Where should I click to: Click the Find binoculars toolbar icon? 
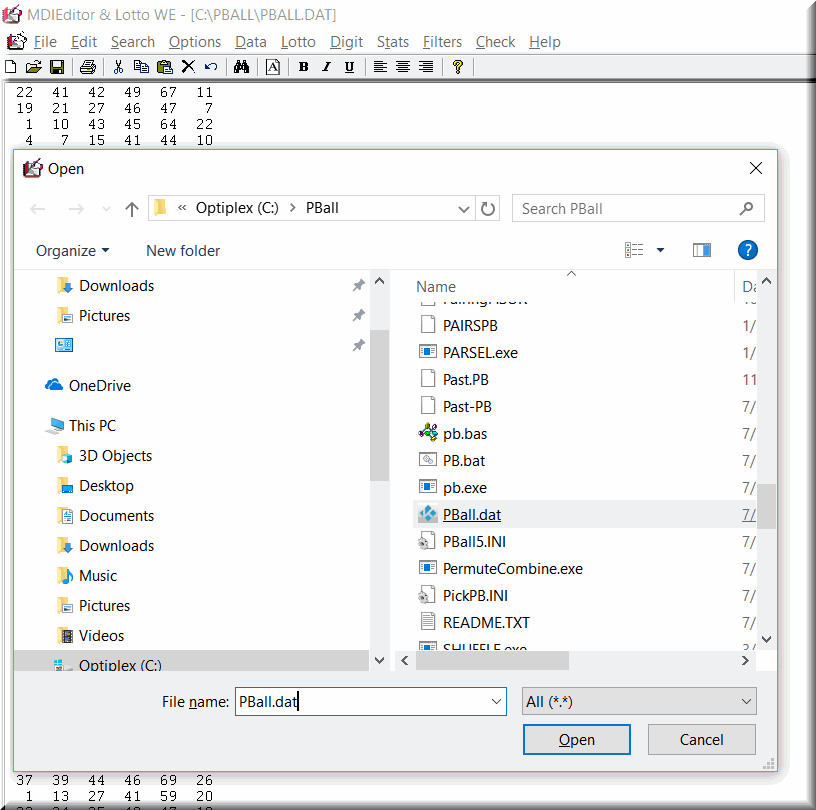pyautogui.click(x=241, y=67)
